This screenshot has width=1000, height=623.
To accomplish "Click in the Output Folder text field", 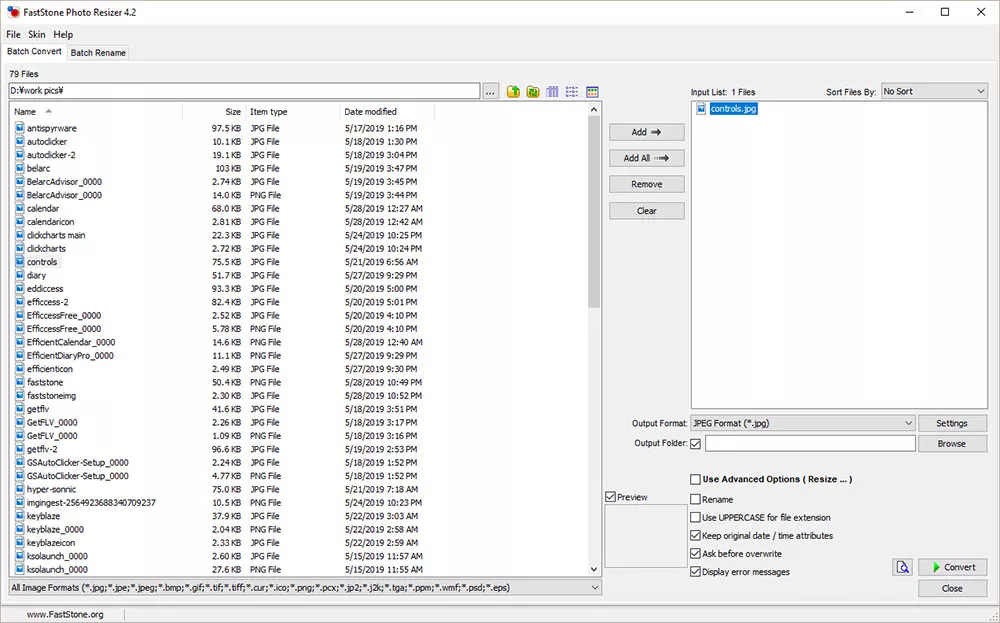I will [x=811, y=444].
